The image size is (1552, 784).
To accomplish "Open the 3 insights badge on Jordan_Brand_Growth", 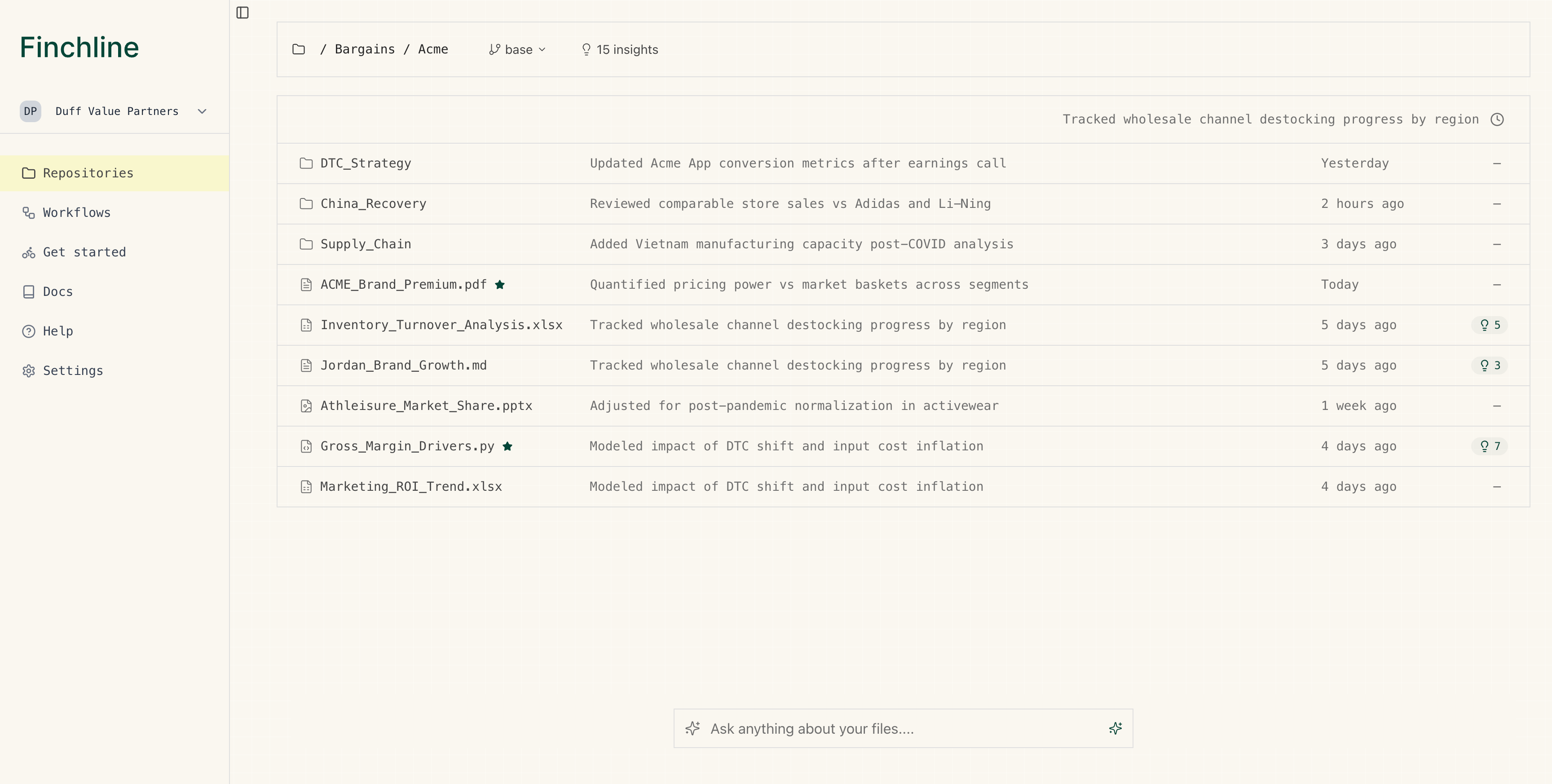I will [x=1489, y=365].
